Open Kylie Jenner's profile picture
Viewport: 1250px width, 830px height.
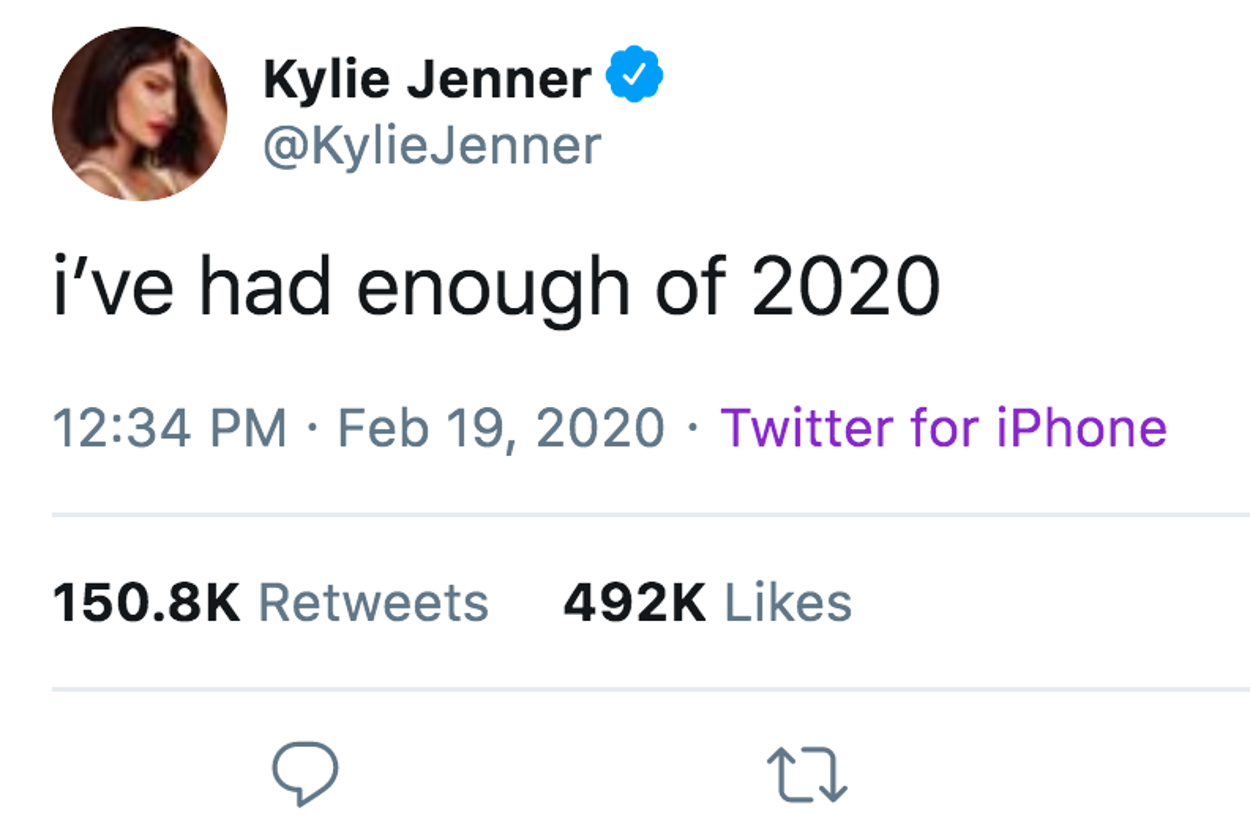click(x=139, y=113)
